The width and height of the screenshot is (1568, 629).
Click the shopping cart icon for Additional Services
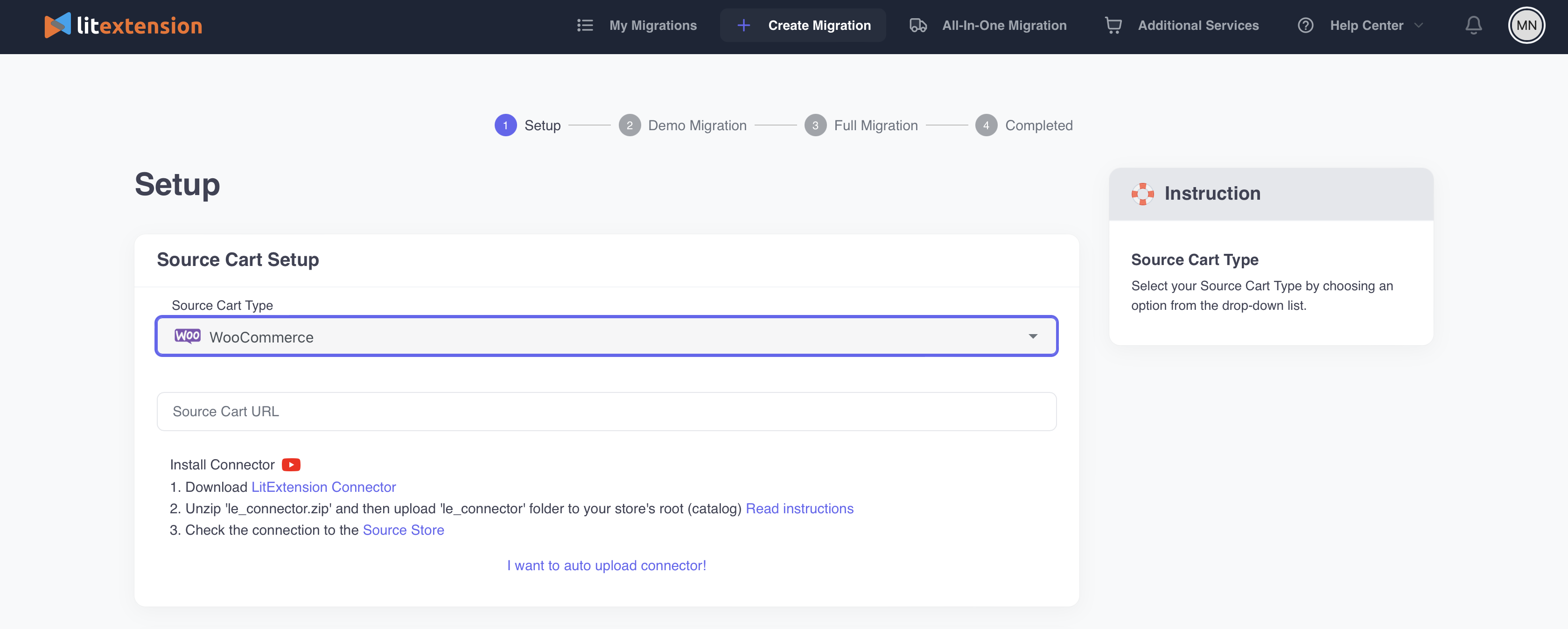(1114, 25)
